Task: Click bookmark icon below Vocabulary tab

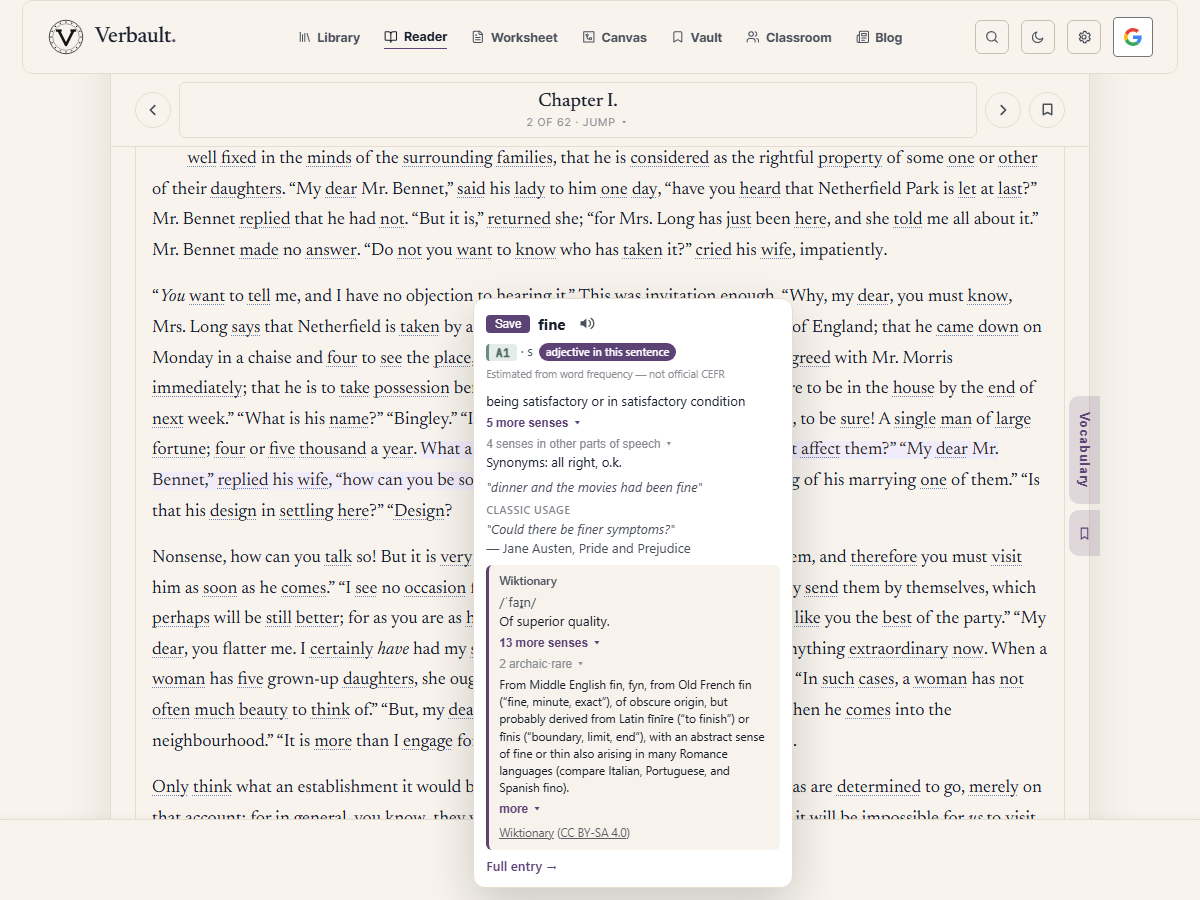Action: click(1084, 534)
